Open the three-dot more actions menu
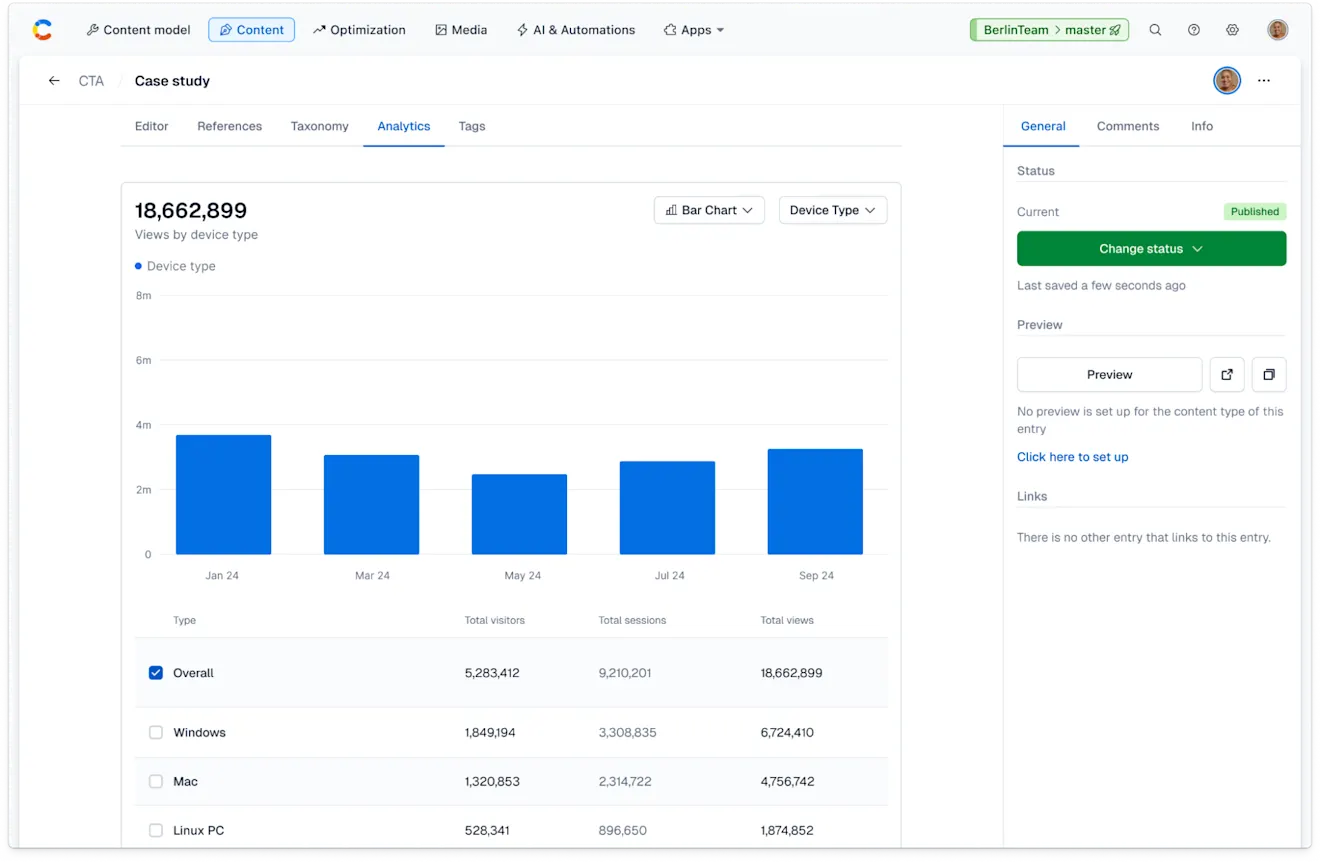This screenshot has width=1320, height=862. coord(1264,81)
